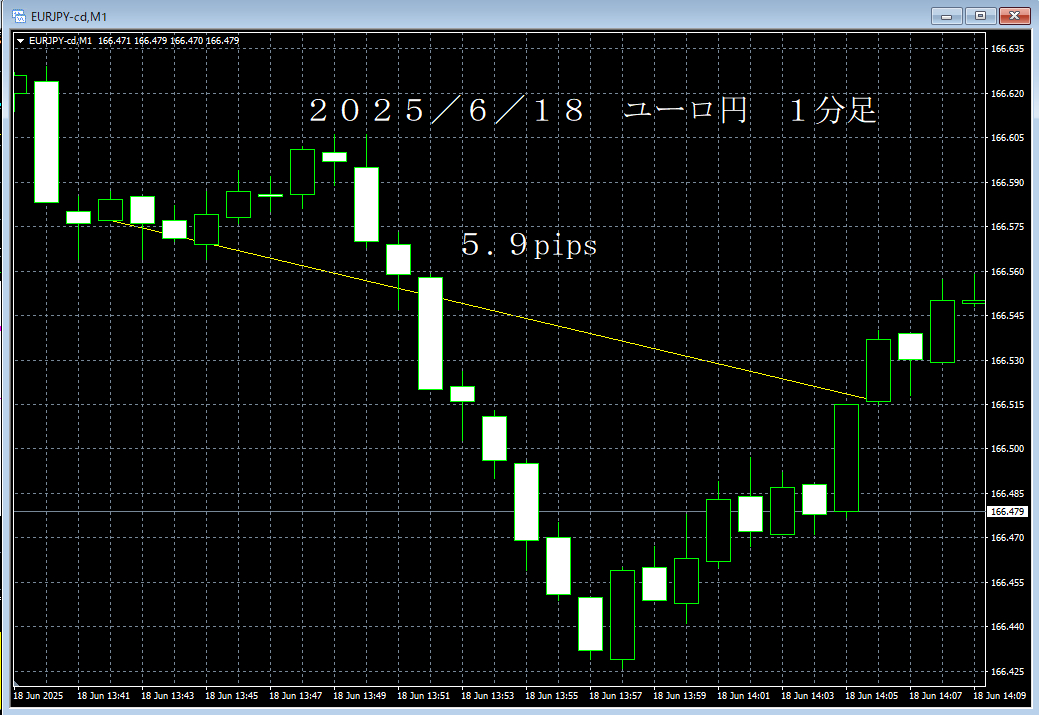
Task: Click the 18 Jun 14:05 time label
Action: (x=871, y=696)
